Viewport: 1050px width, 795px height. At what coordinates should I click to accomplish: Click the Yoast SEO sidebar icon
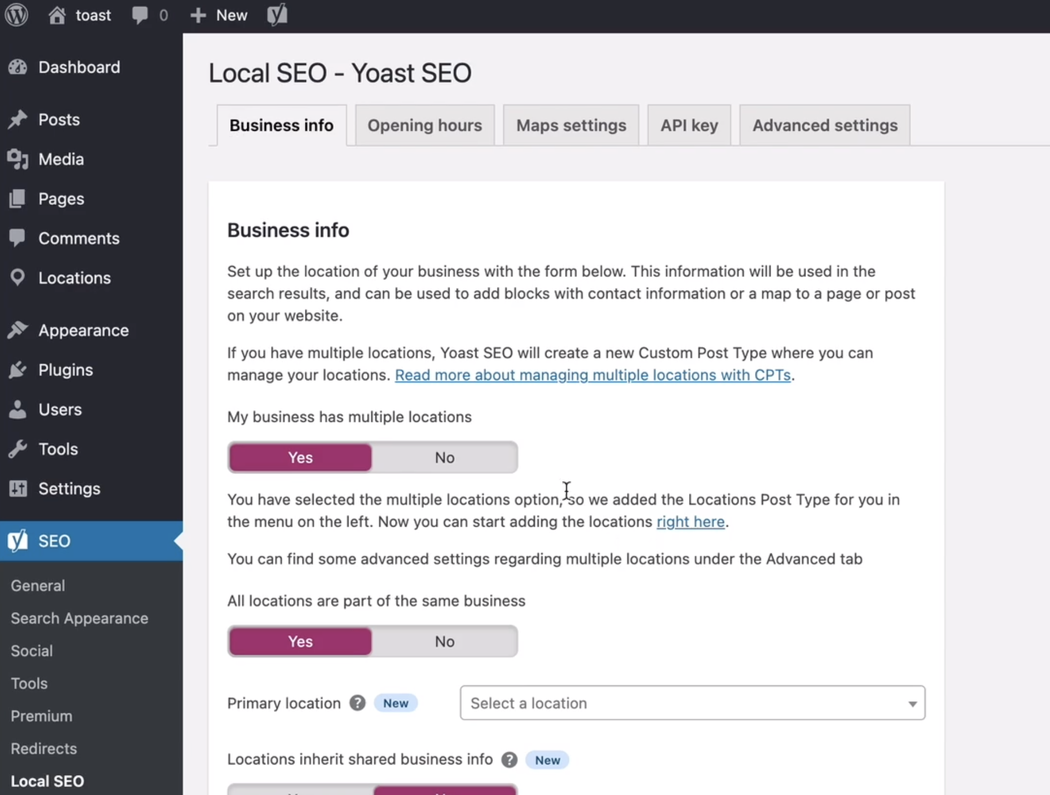pyautogui.click(x=17, y=540)
